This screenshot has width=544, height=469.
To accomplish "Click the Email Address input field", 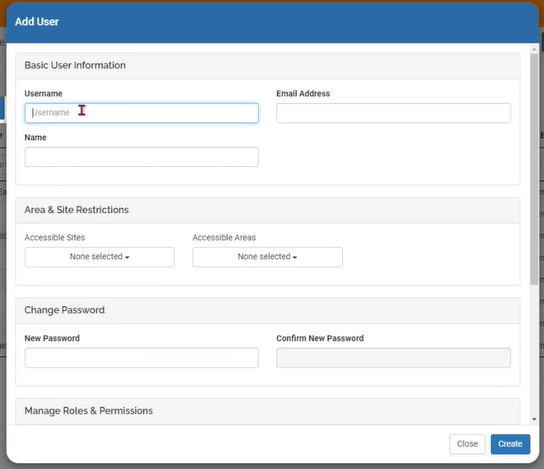I will point(393,113).
